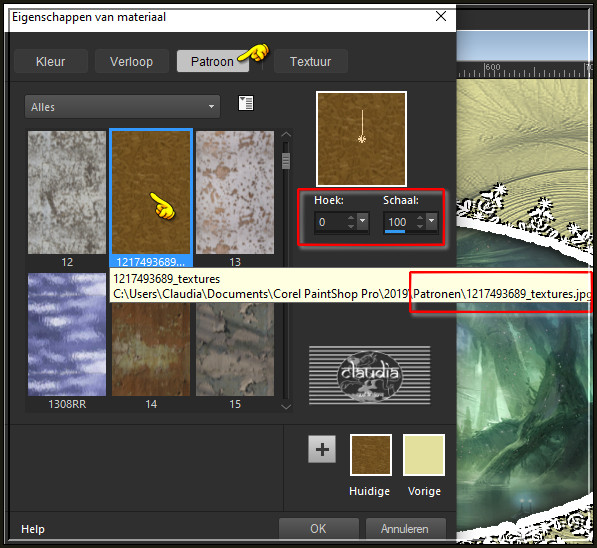Click the scroll up arrow of pattern list
597x548 pixels.
286,135
